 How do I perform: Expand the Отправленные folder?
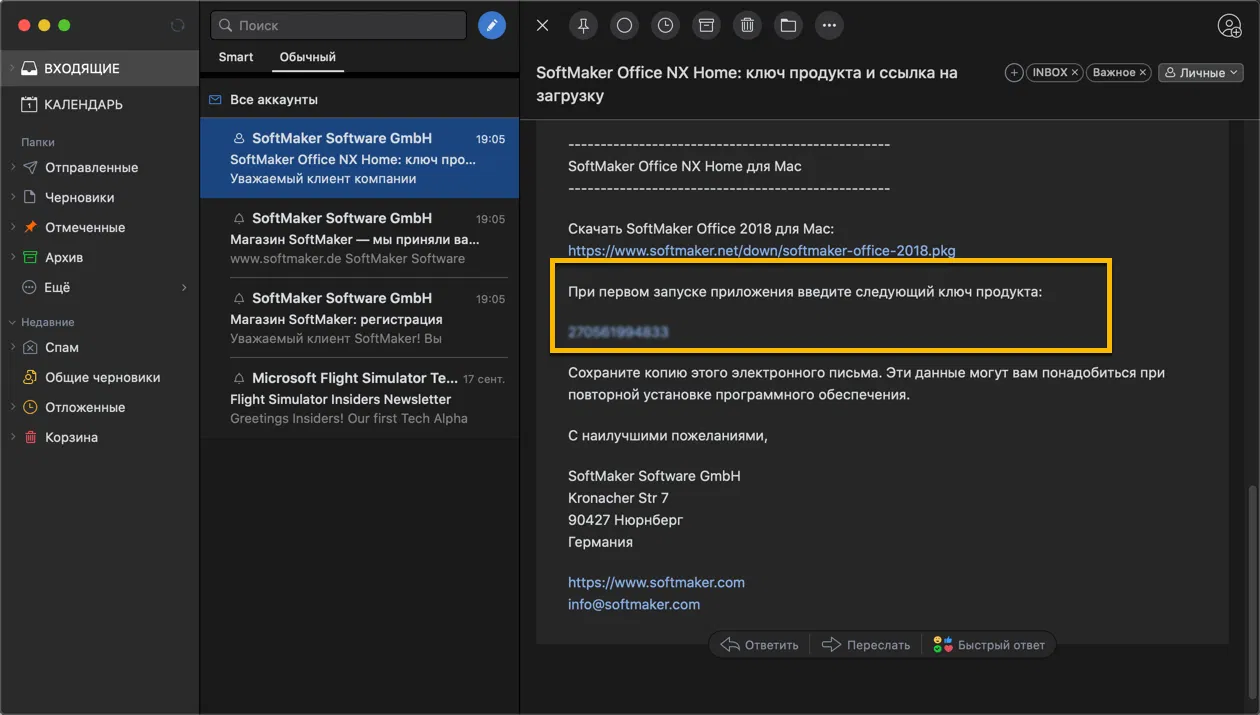point(12,168)
